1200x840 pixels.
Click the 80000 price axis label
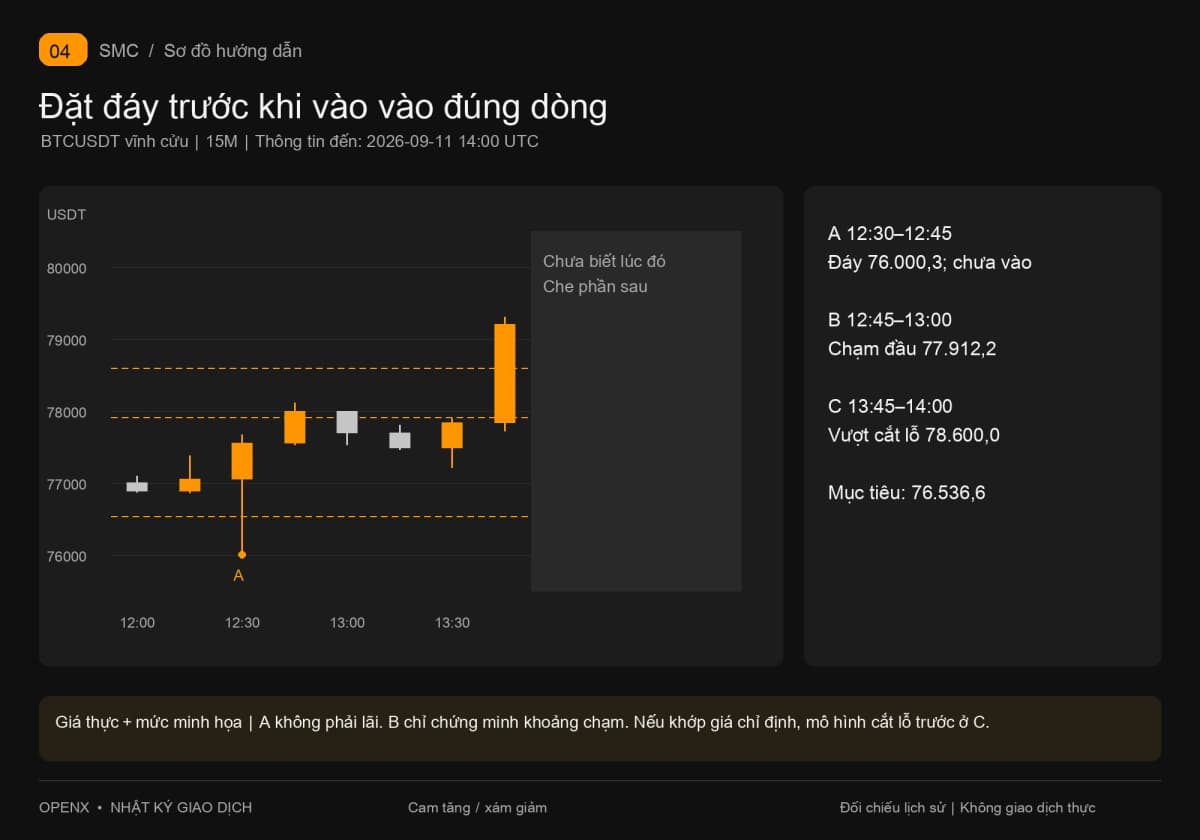[x=67, y=268]
